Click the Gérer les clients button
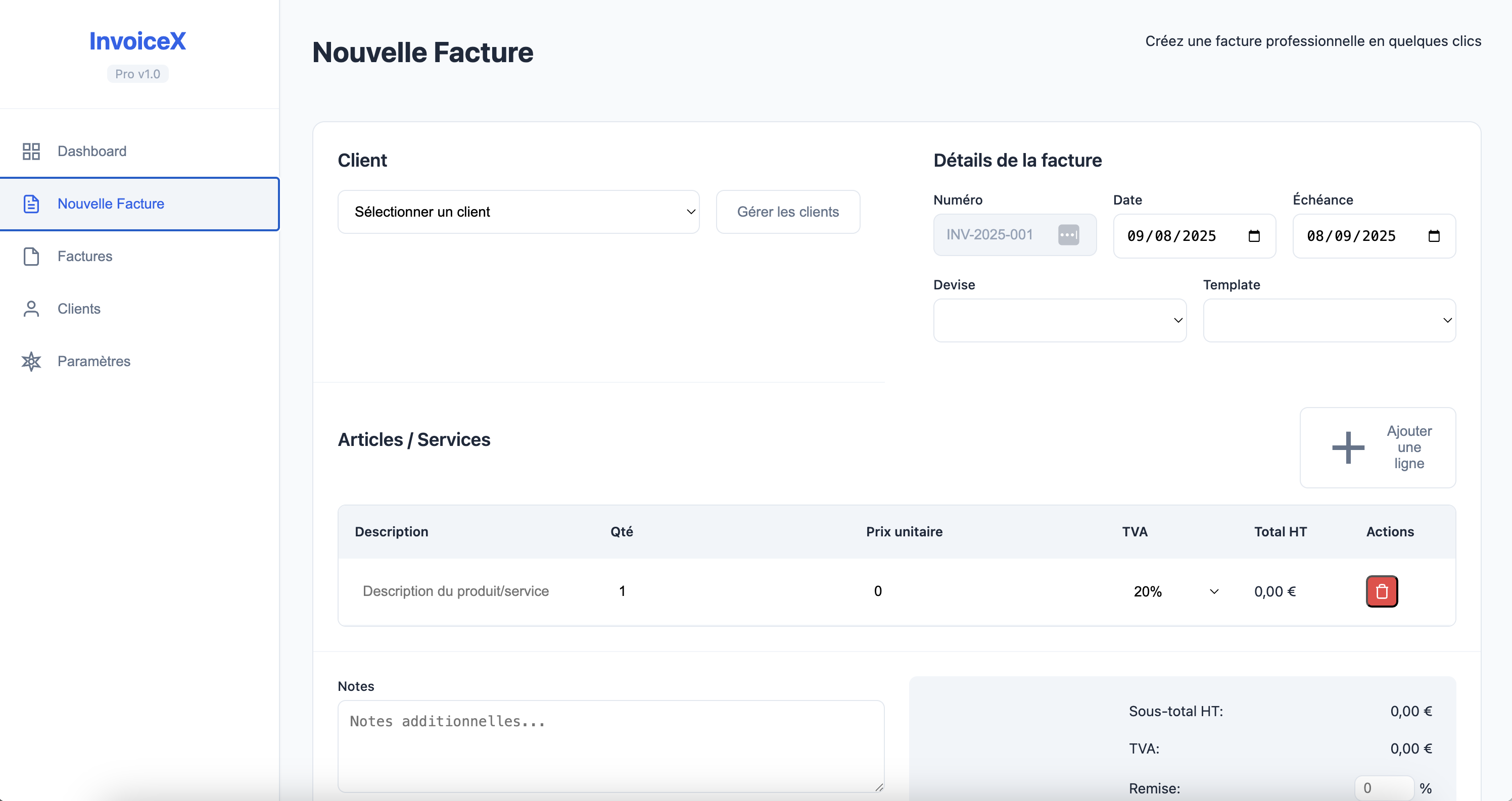 [x=788, y=212]
